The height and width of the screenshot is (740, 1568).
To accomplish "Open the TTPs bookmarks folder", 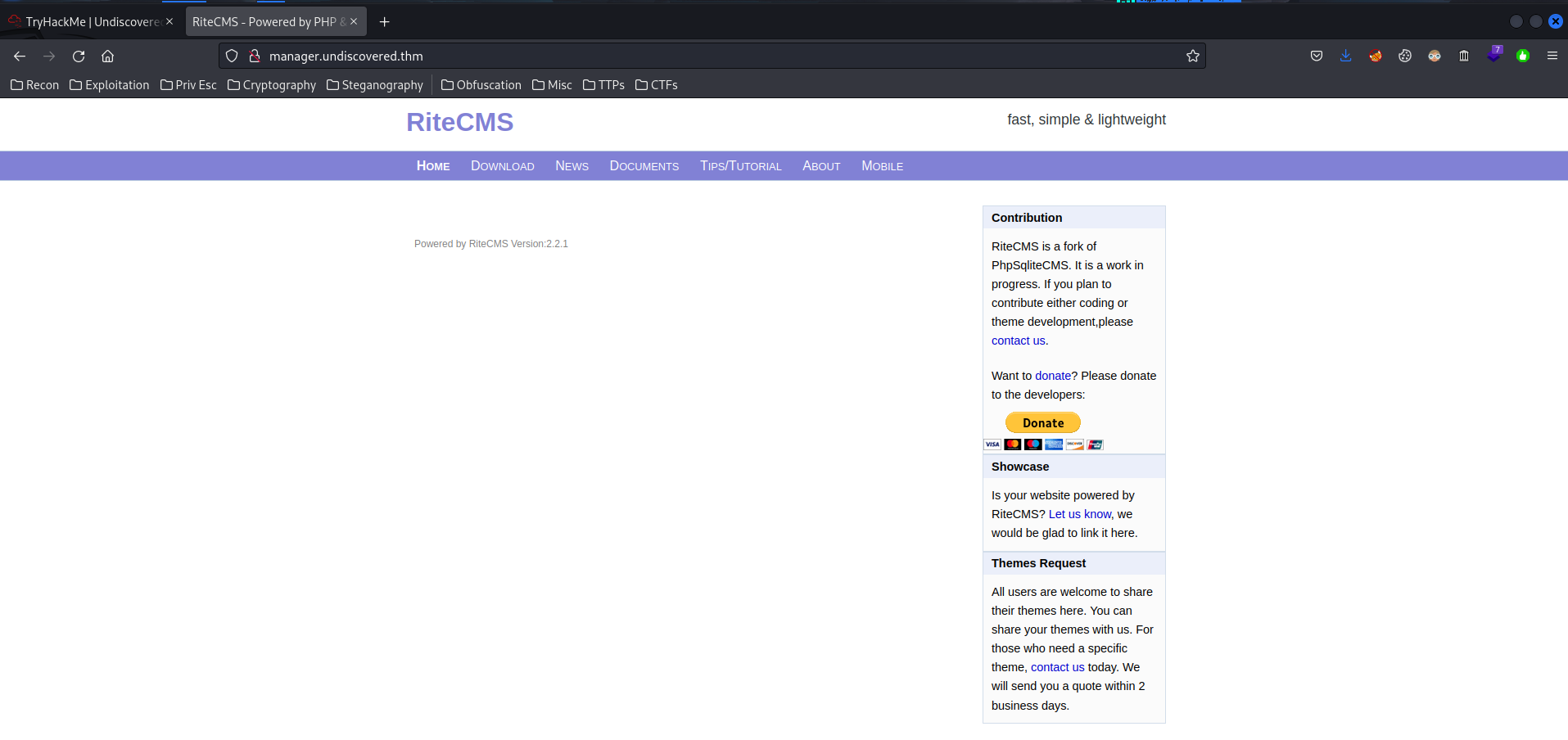I will [x=603, y=85].
